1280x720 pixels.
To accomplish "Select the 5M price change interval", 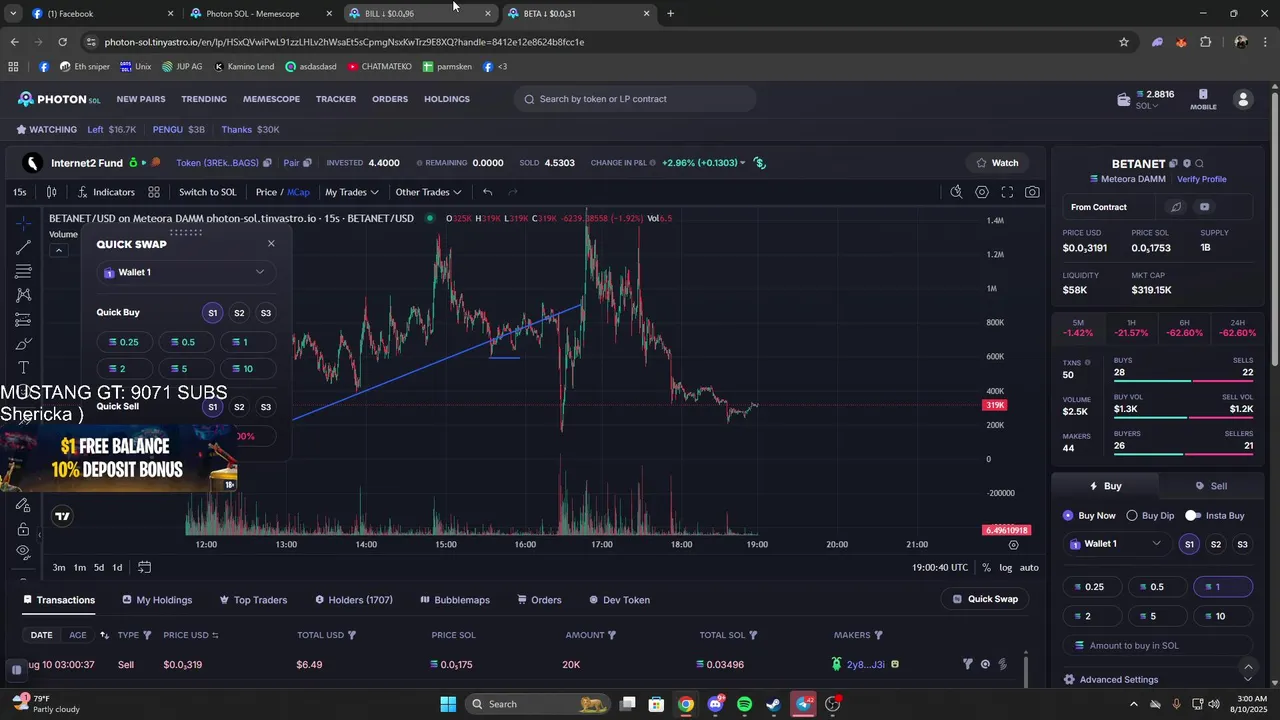I will pos(1078,328).
